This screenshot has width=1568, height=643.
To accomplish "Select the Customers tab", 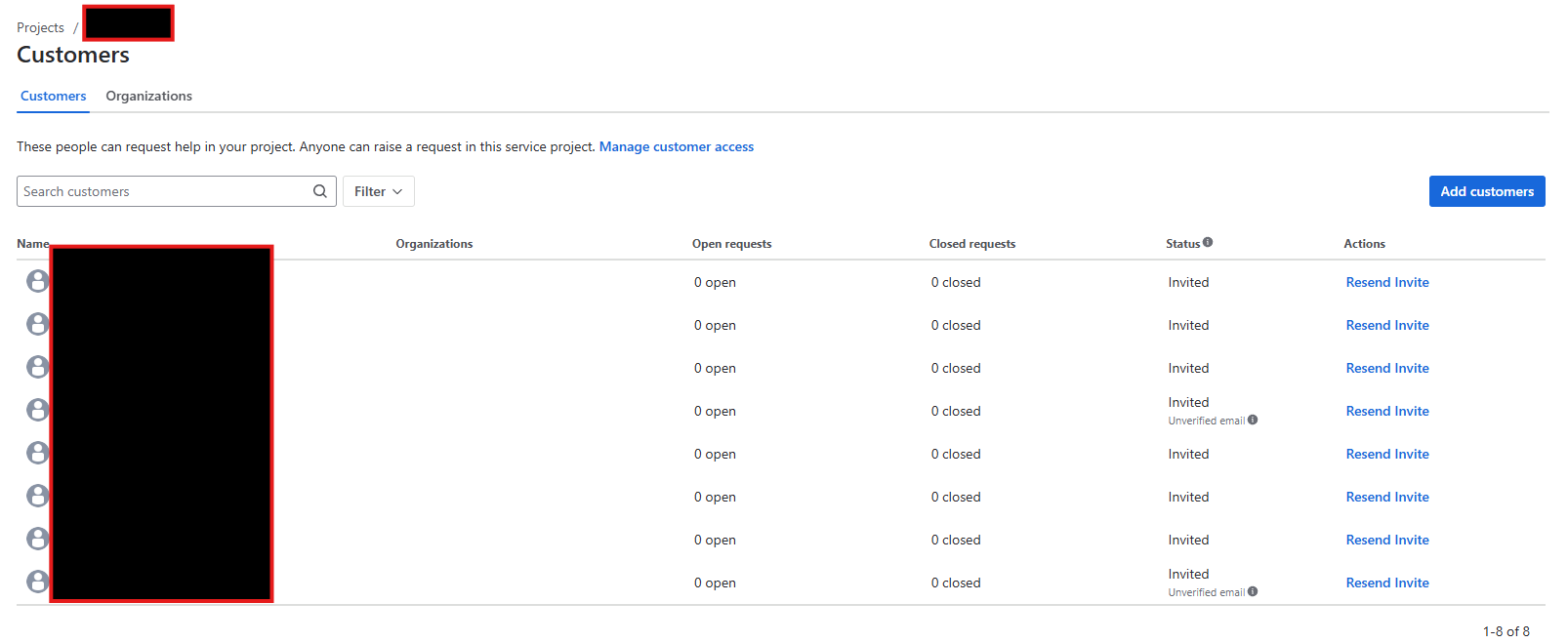I will click(x=54, y=96).
